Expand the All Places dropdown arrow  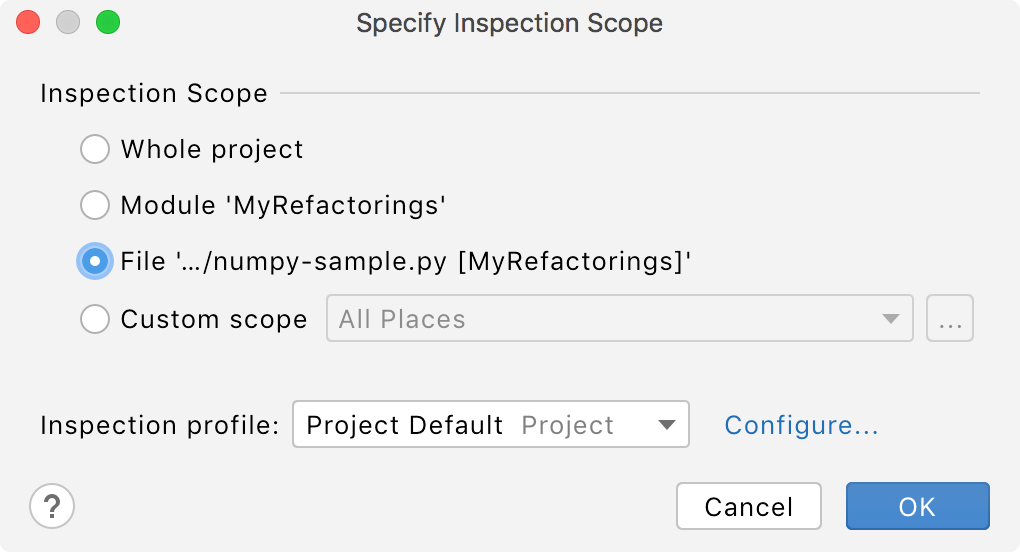[x=890, y=319]
